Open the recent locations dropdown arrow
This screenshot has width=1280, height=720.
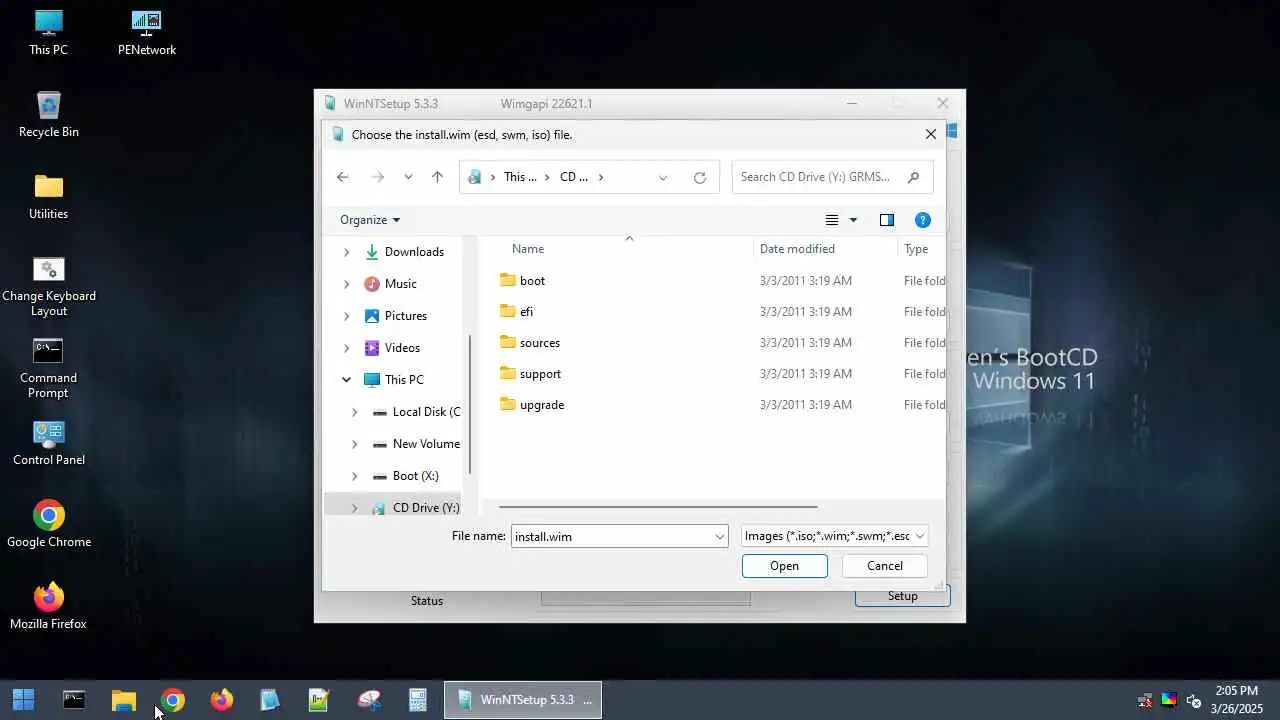[408, 177]
